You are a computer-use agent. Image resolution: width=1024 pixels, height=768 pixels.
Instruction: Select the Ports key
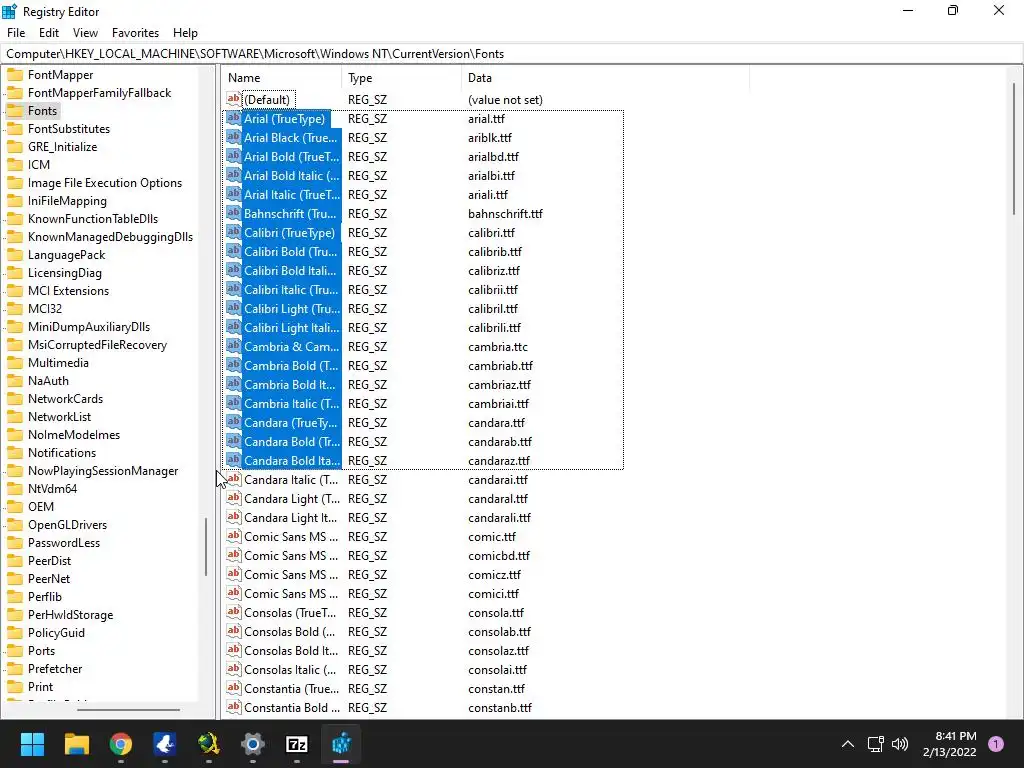point(41,650)
